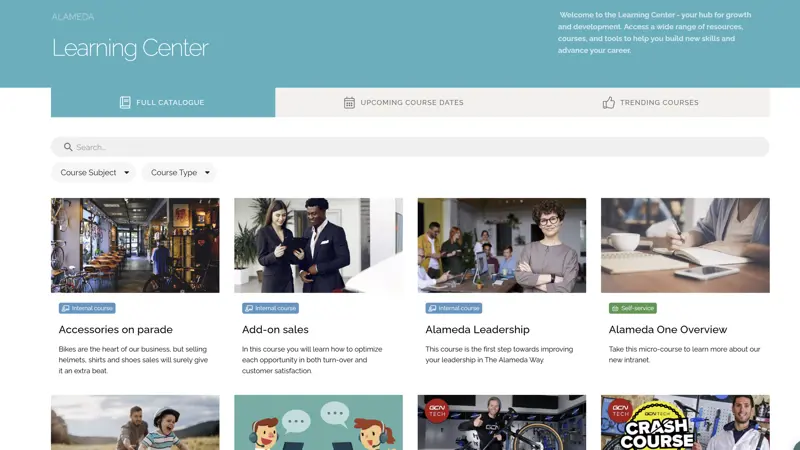Viewport: 800px width, 450px height.
Task: Click the magnifying glass search icon
Action: pos(68,147)
